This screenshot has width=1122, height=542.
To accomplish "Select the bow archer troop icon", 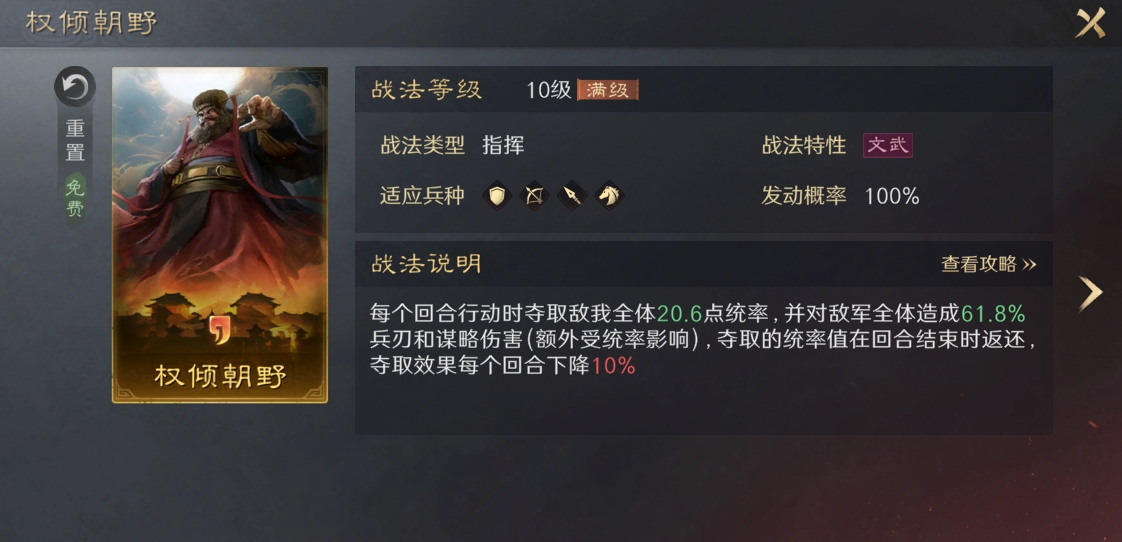I will 534,195.
